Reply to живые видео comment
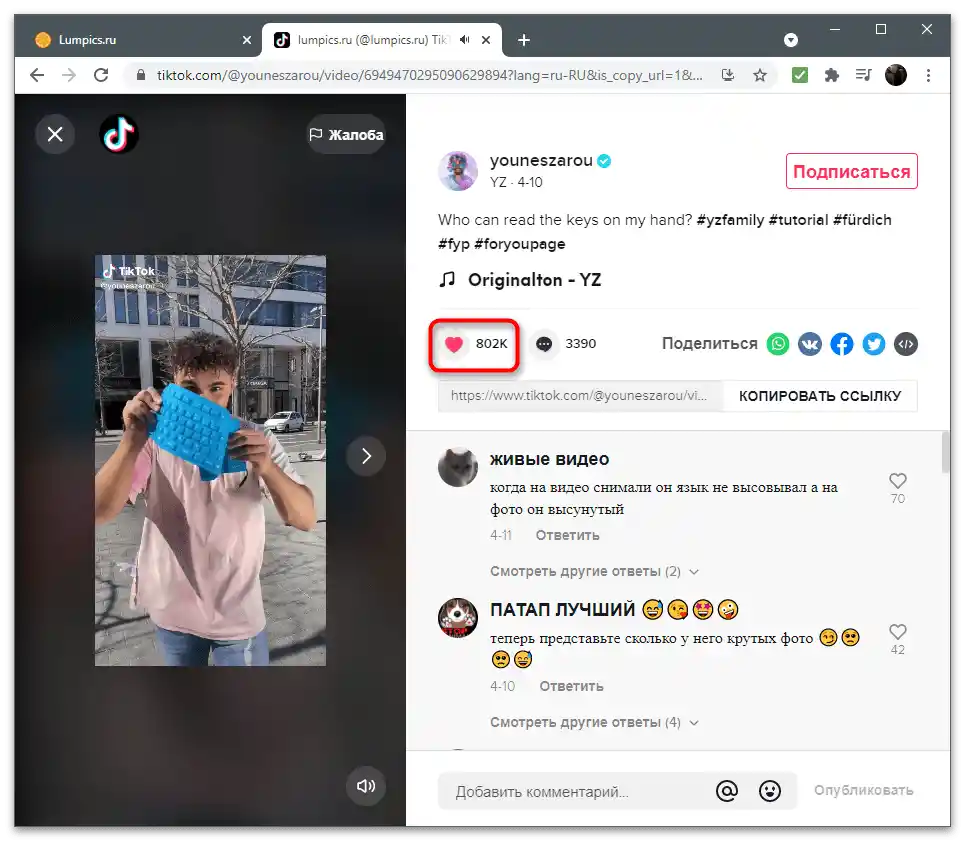This screenshot has width=965, height=841. click(x=567, y=535)
